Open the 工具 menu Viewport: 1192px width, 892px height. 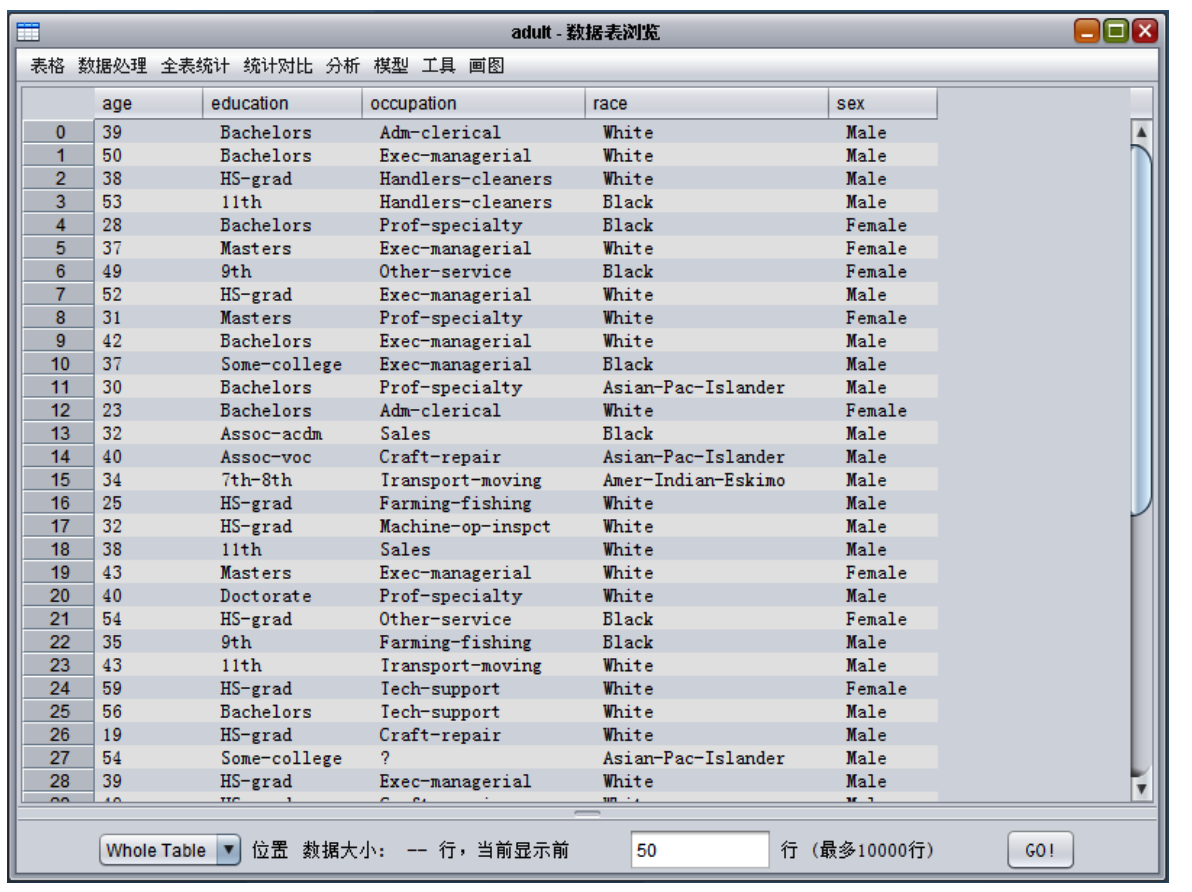pos(439,65)
